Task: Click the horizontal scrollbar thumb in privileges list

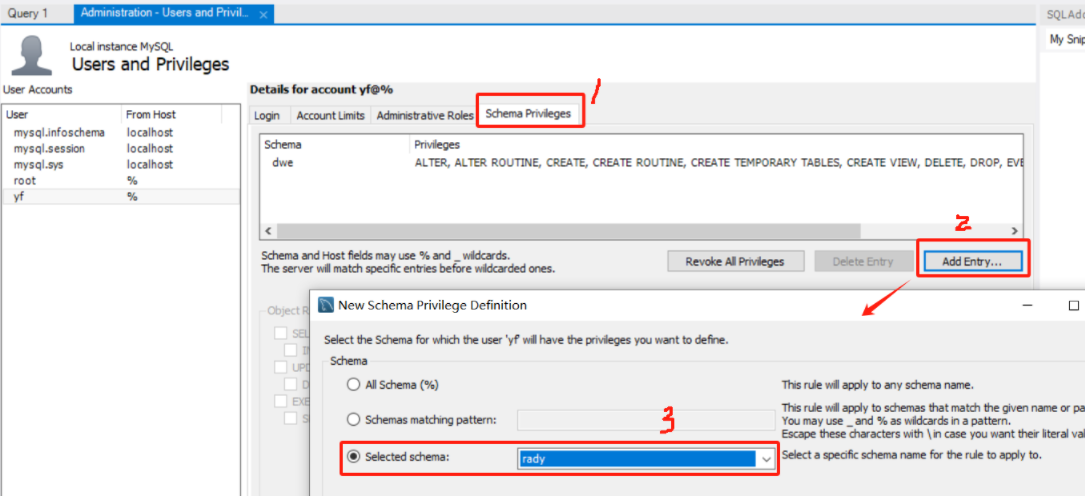Action: pyautogui.click(x=568, y=231)
